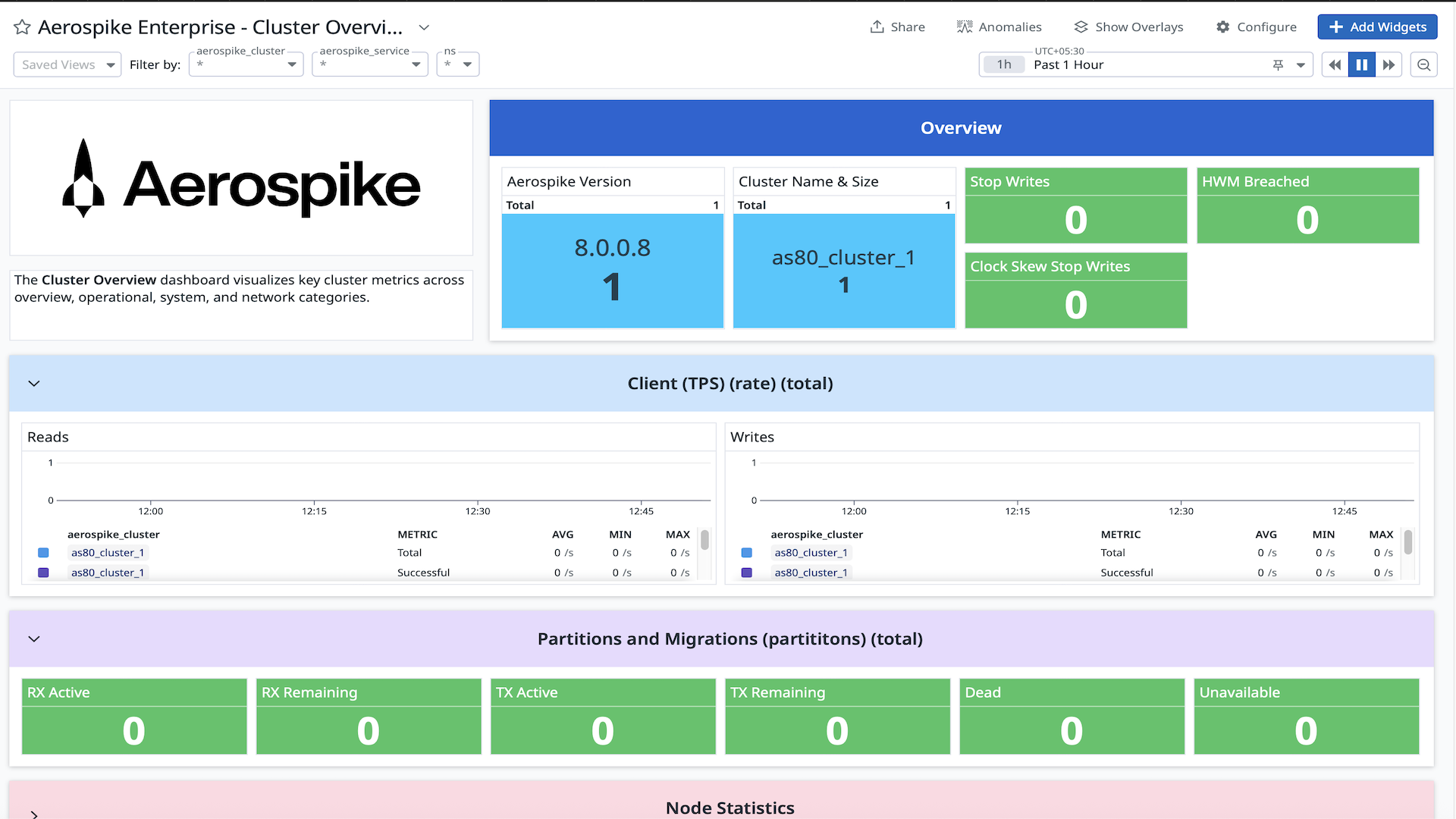This screenshot has height=819, width=1456.
Task: Expand the time range dropdown arrow
Action: click(x=1301, y=65)
